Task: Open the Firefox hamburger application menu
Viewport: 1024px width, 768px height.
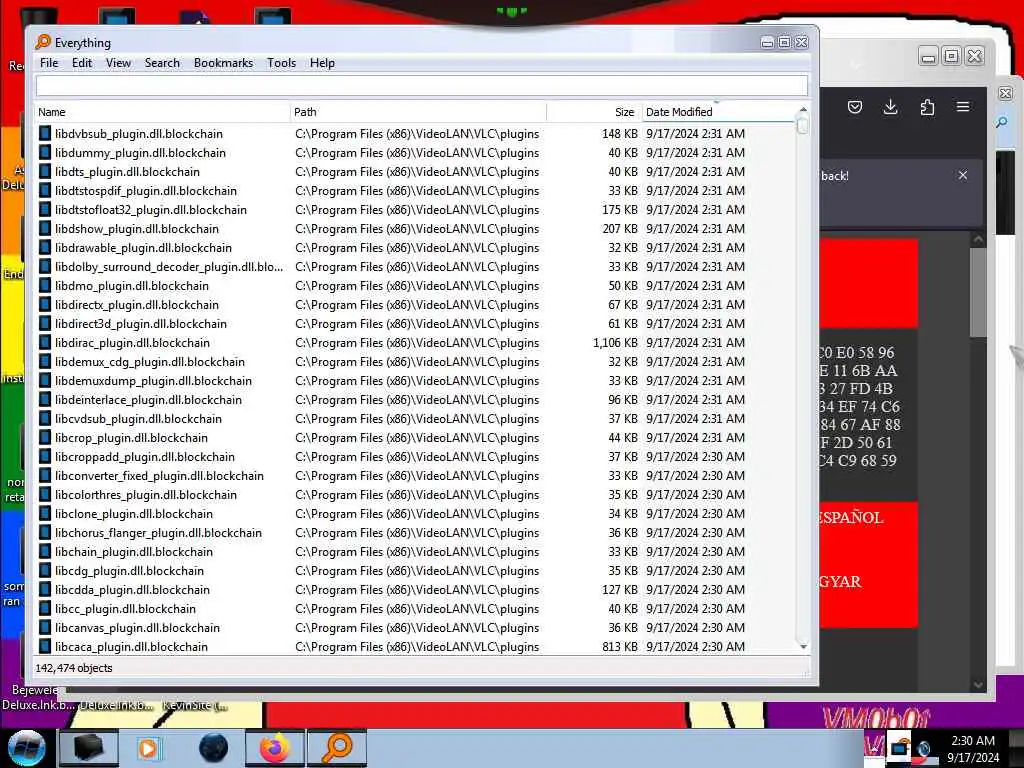Action: coord(963,106)
